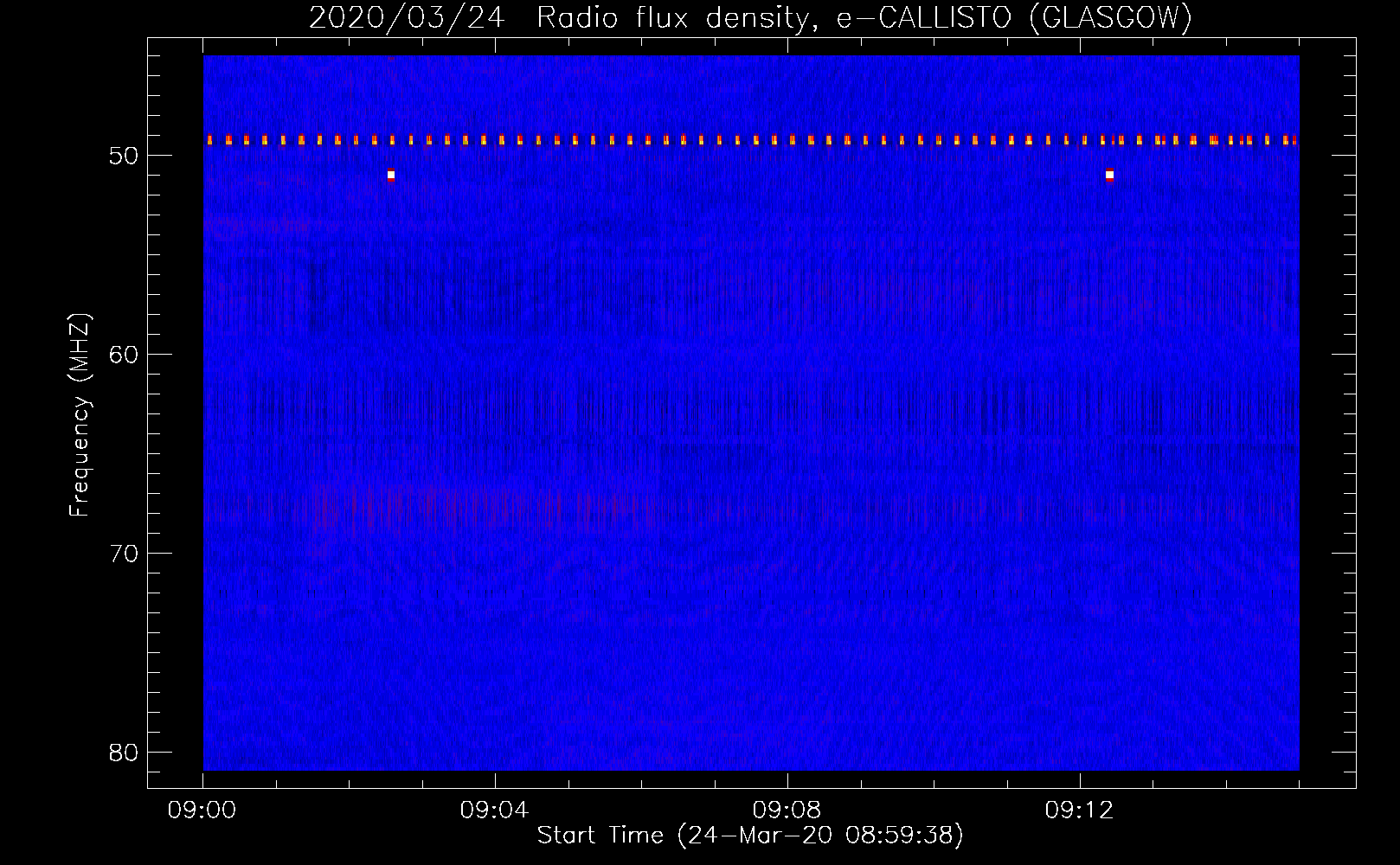Click the 09:04 time tick label
Image resolution: width=1400 pixels, height=865 pixels.
click(x=495, y=811)
